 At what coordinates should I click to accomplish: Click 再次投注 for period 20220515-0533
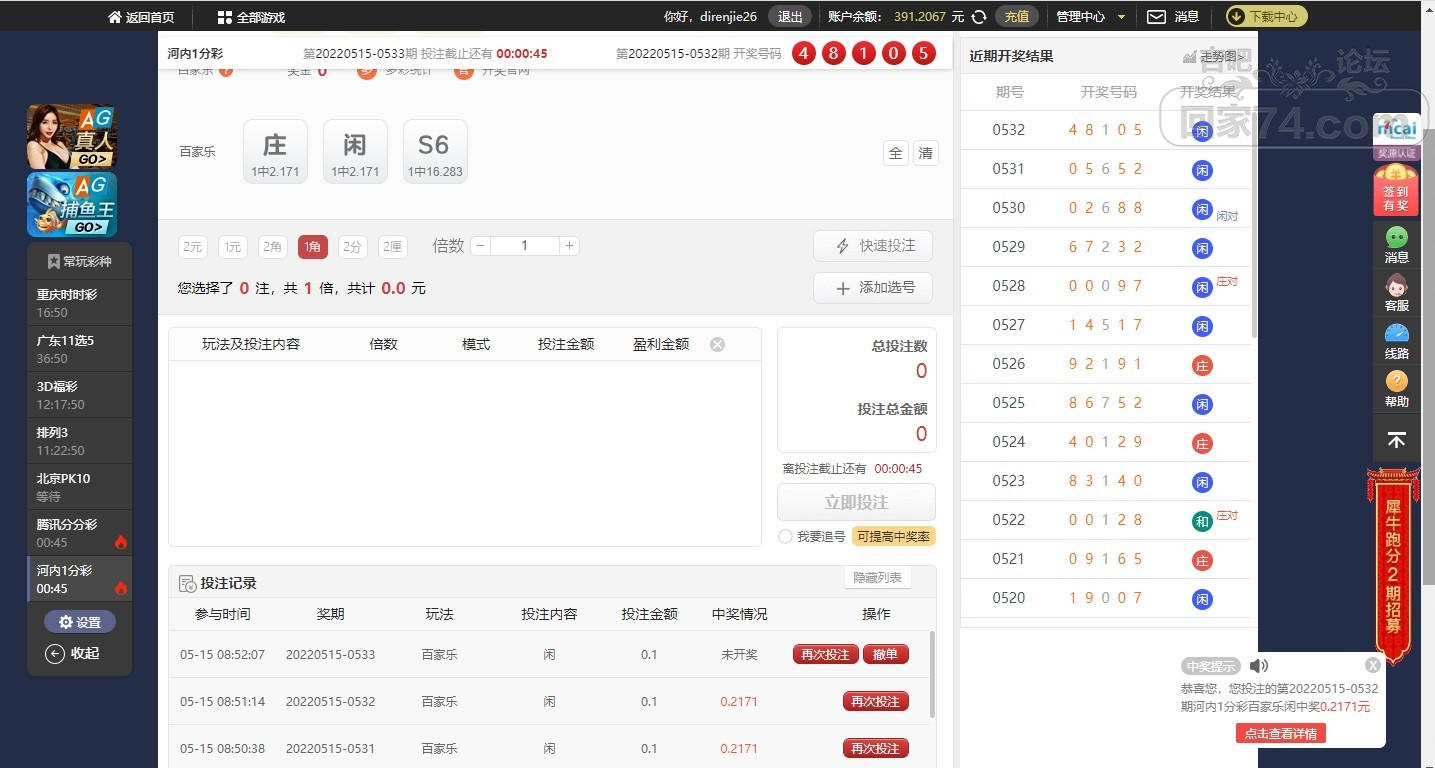(825, 655)
